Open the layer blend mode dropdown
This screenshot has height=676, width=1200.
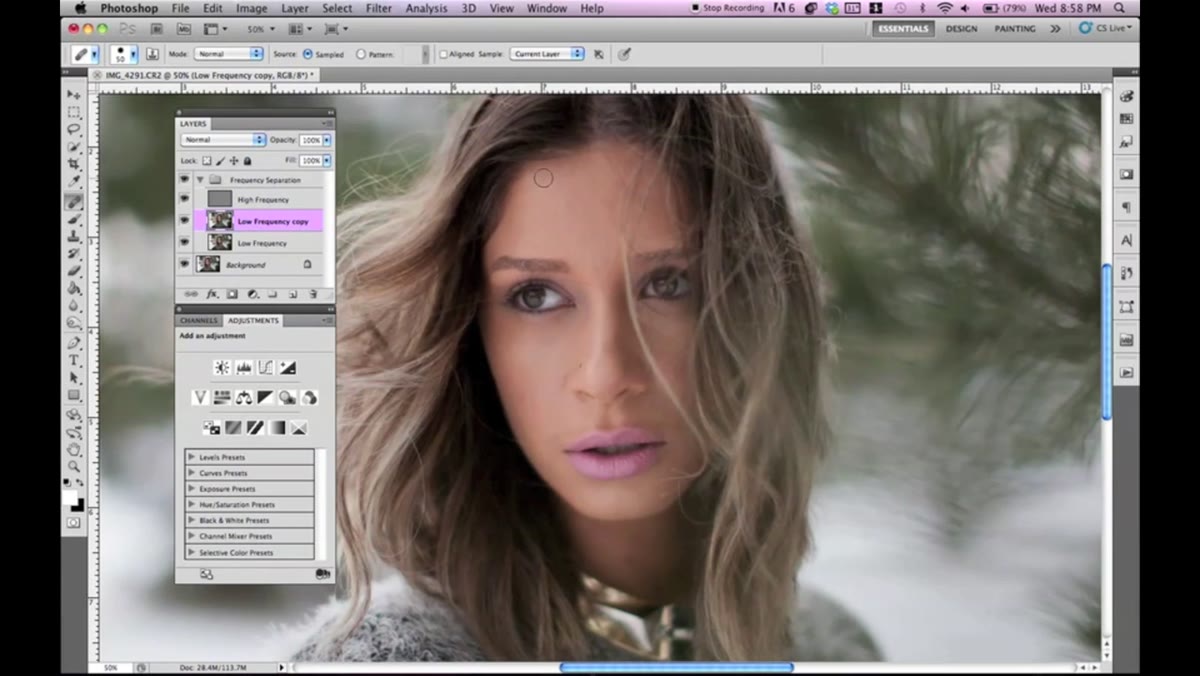pos(223,140)
